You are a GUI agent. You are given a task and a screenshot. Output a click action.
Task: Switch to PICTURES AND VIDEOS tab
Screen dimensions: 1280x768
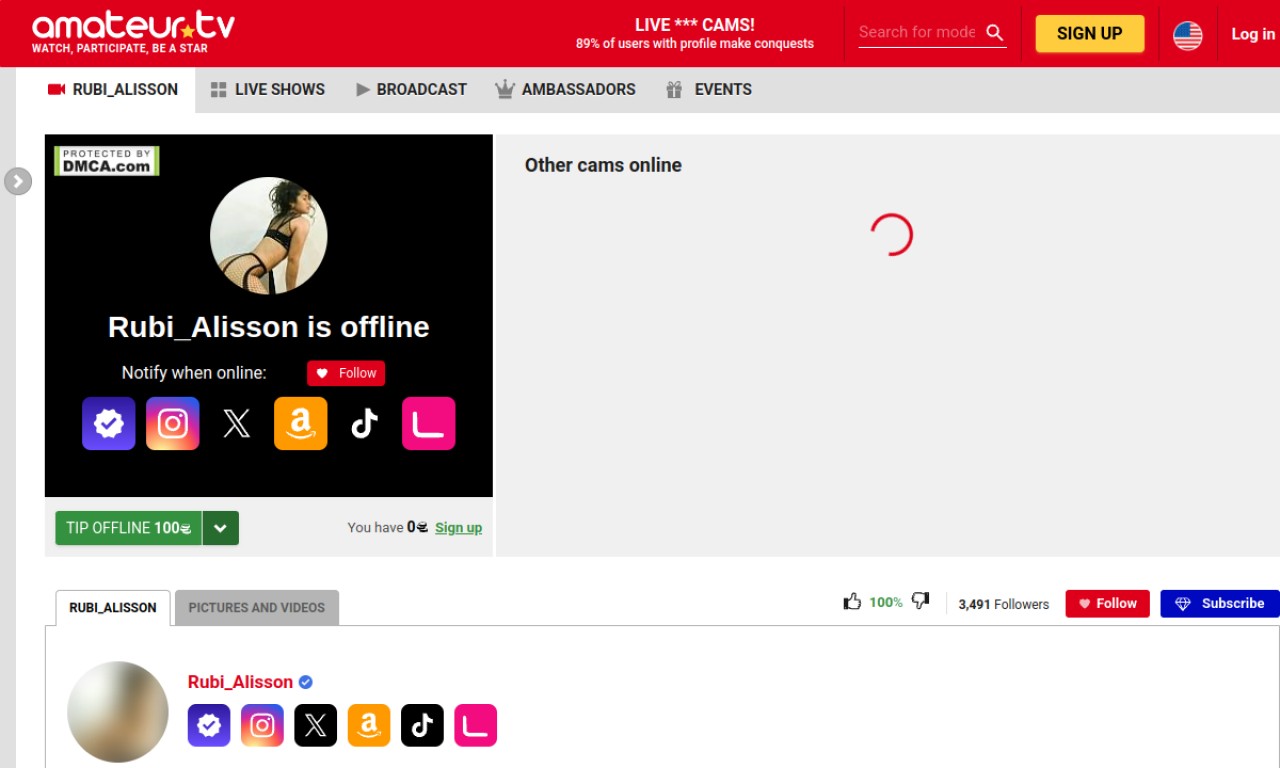pyautogui.click(x=257, y=607)
